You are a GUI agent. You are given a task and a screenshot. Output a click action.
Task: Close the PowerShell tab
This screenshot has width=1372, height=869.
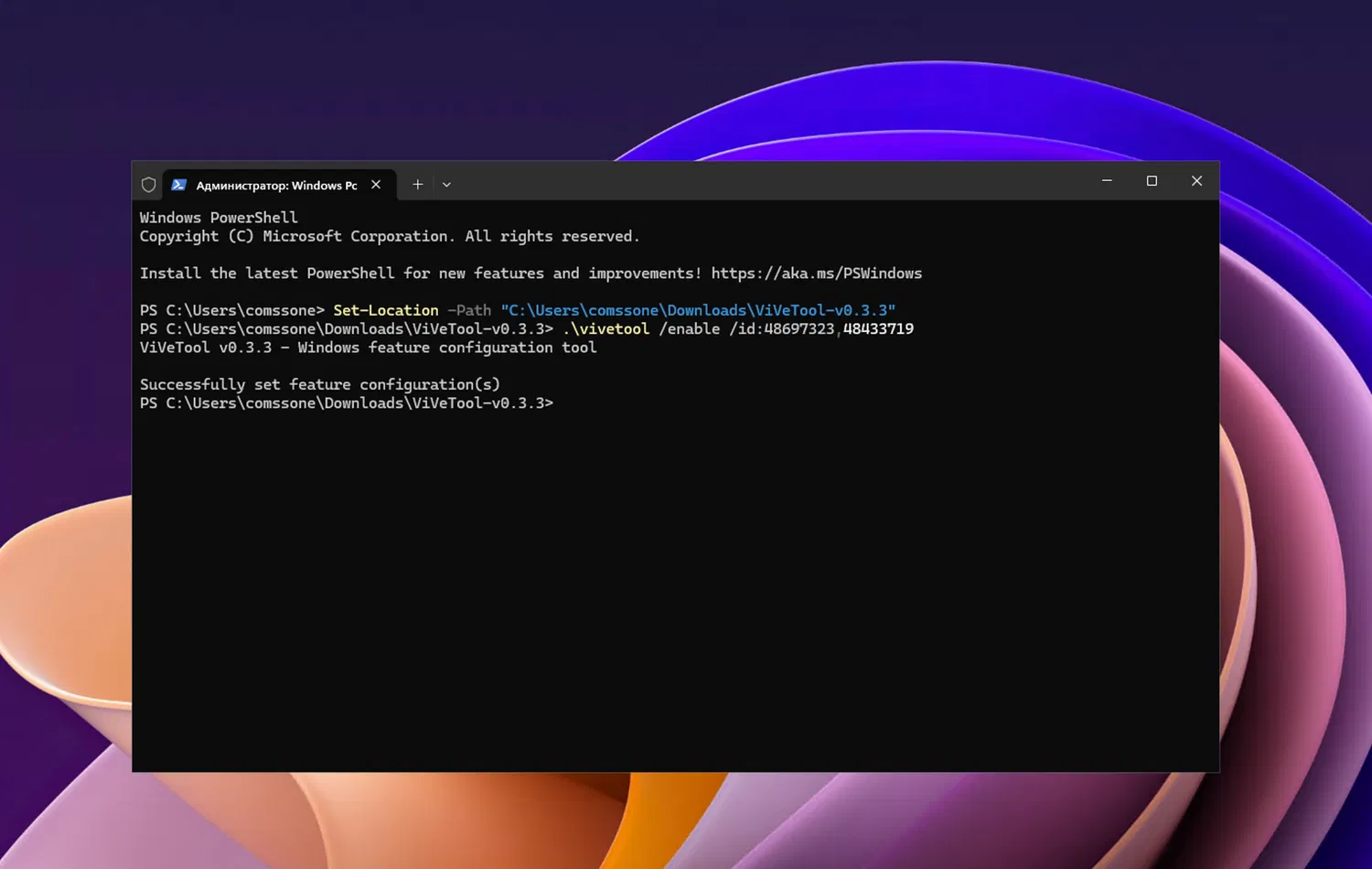[376, 185]
